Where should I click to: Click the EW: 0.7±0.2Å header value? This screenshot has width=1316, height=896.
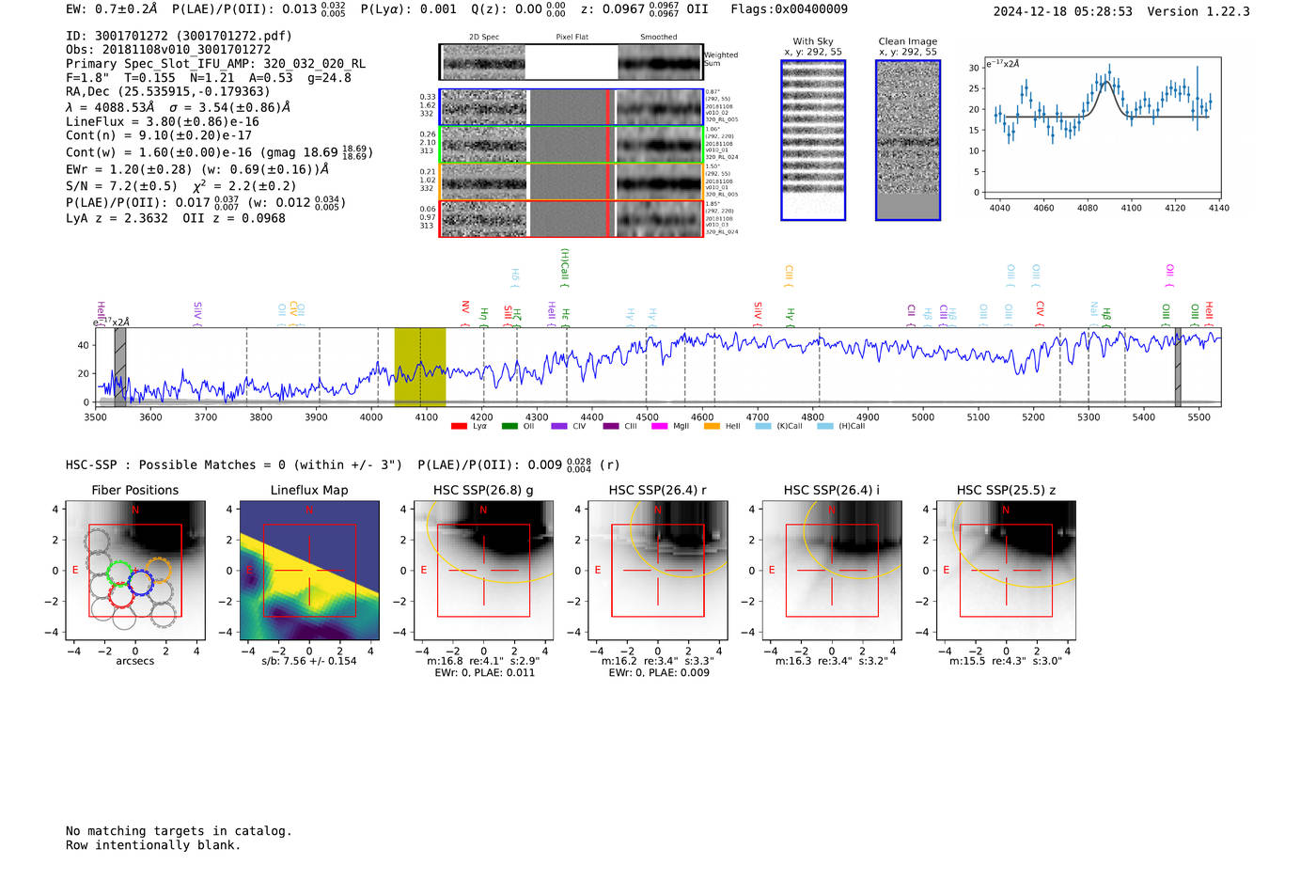coord(112,8)
